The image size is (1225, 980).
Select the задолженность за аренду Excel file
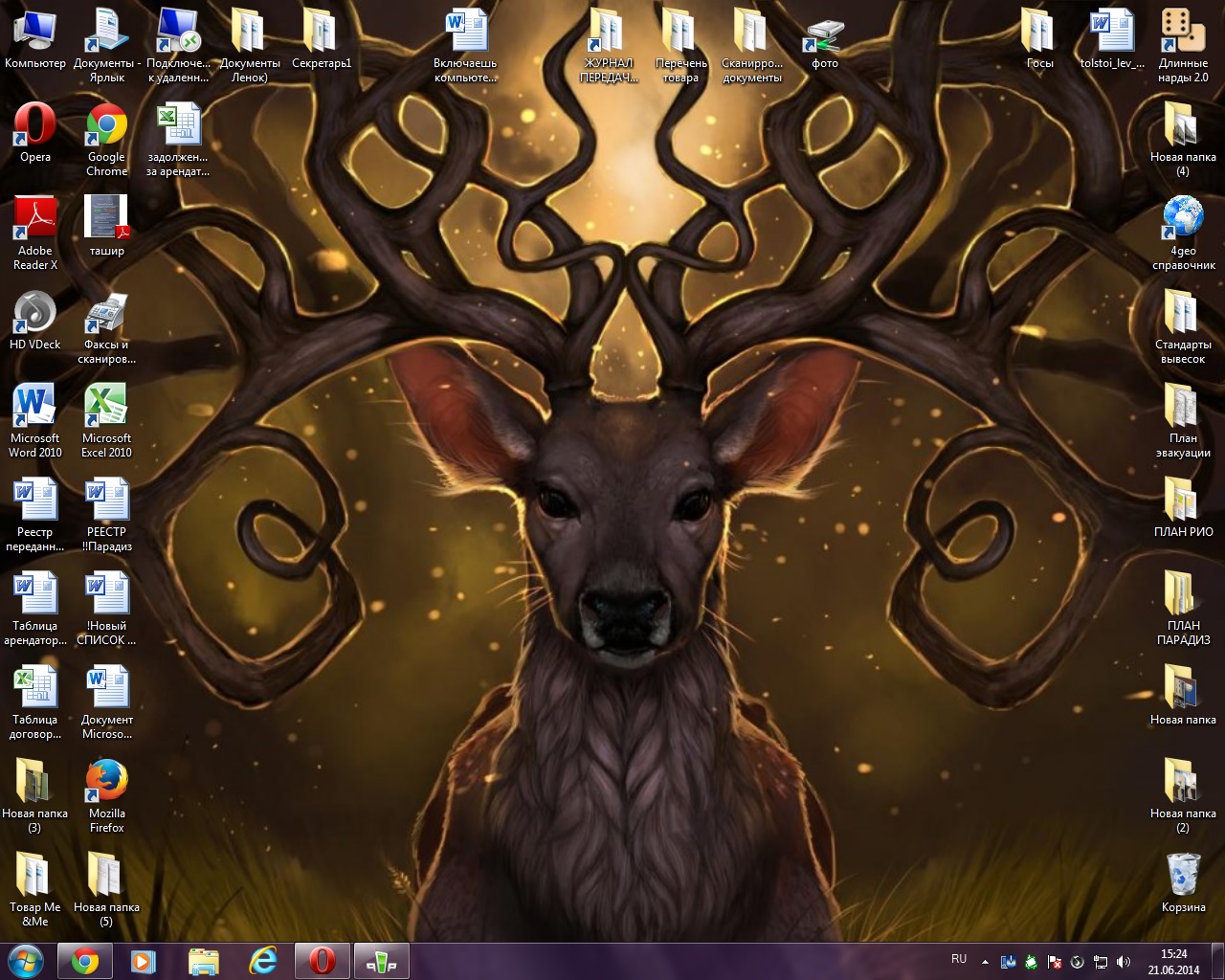[178, 139]
